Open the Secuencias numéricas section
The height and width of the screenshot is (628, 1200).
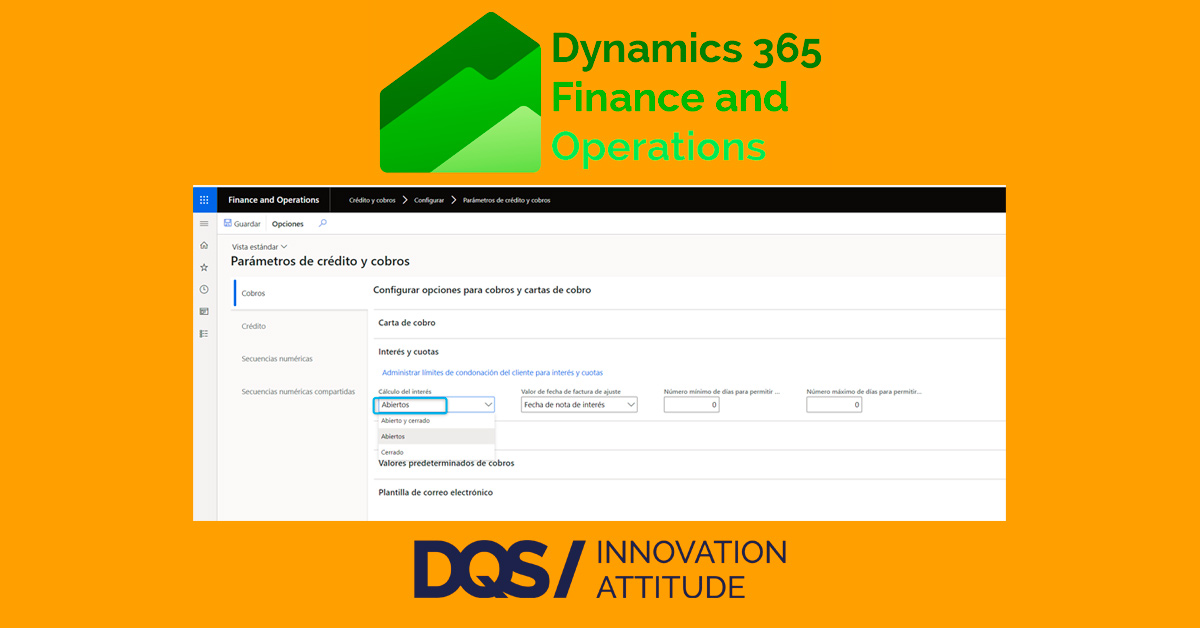(x=278, y=358)
